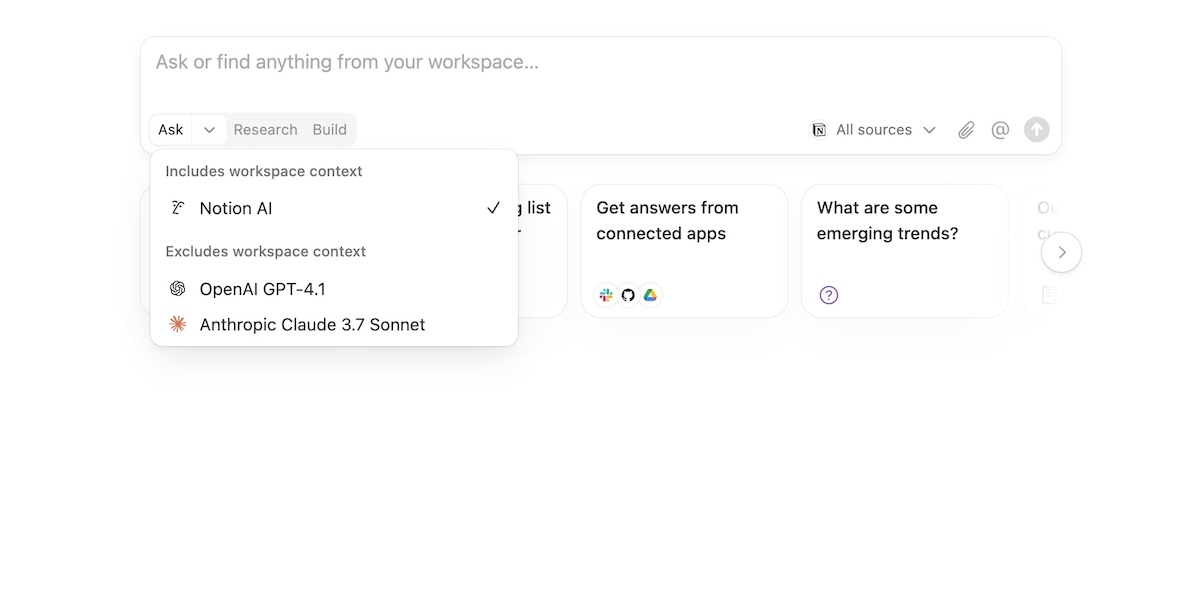Click the Anthropic Claude starburst icon
The height and width of the screenshot is (600, 1200).
(x=178, y=324)
